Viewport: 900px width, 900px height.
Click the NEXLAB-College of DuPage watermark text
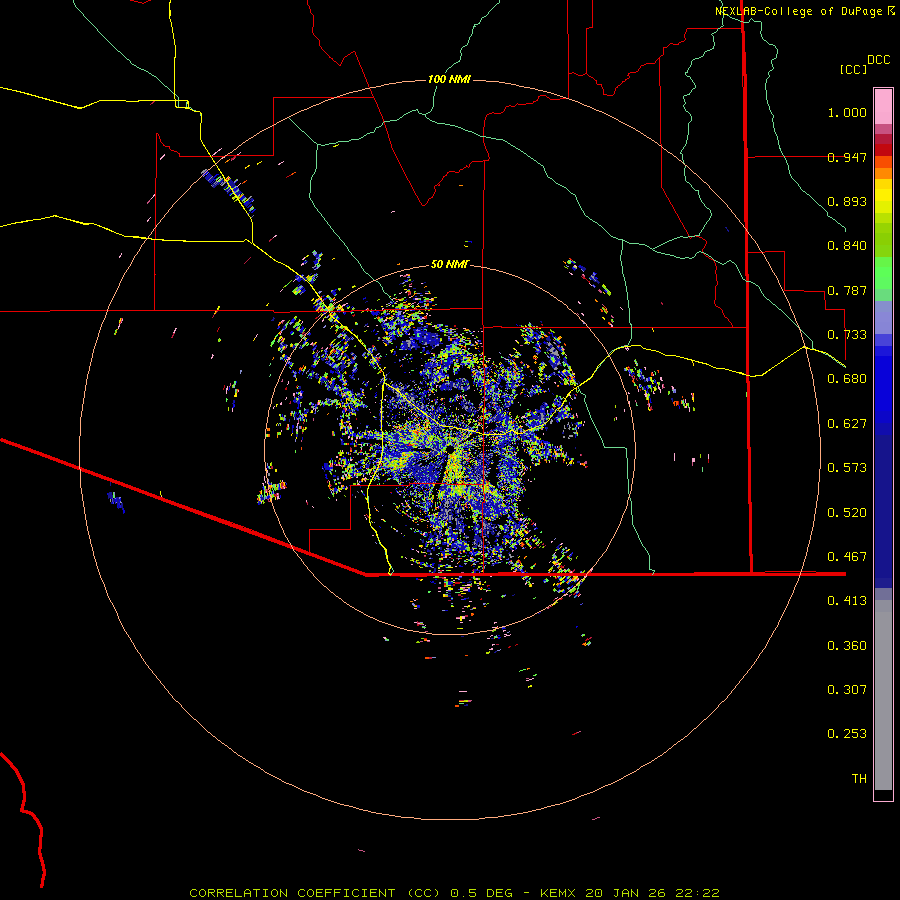(x=804, y=11)
